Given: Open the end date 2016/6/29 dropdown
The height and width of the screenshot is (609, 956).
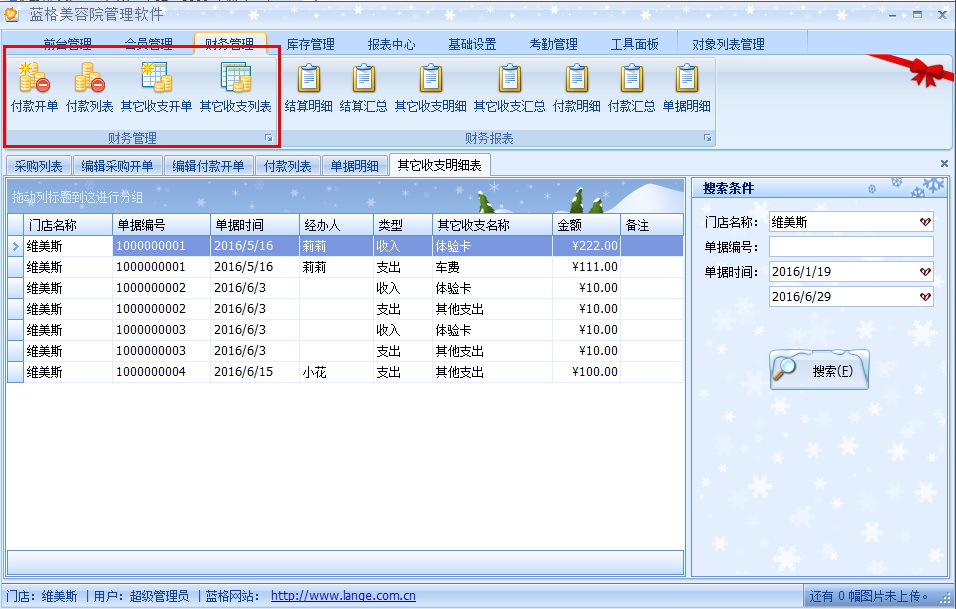Looking at the screenshot, I should tap(925, 297).
